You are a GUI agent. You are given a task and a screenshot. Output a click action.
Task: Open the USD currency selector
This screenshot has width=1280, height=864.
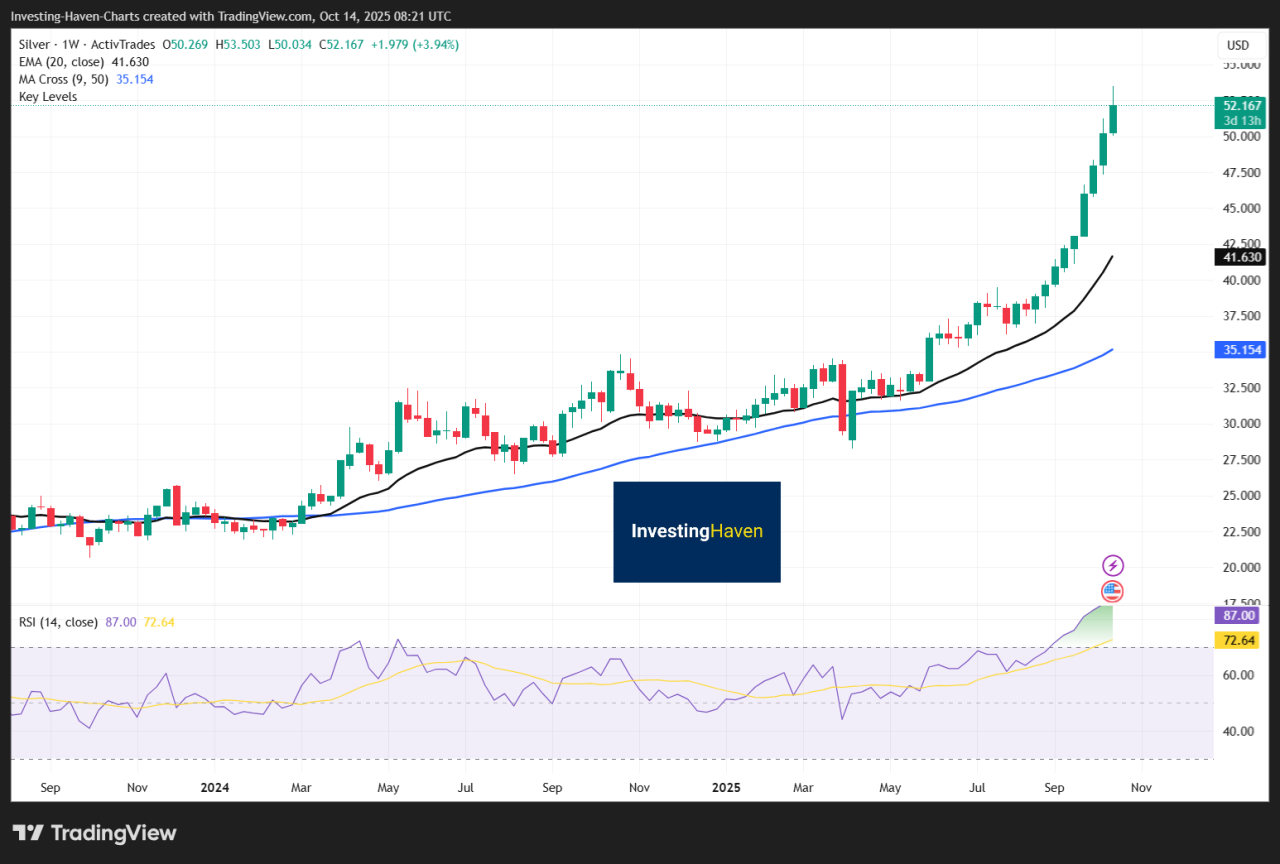click(x=1237, y=45)
